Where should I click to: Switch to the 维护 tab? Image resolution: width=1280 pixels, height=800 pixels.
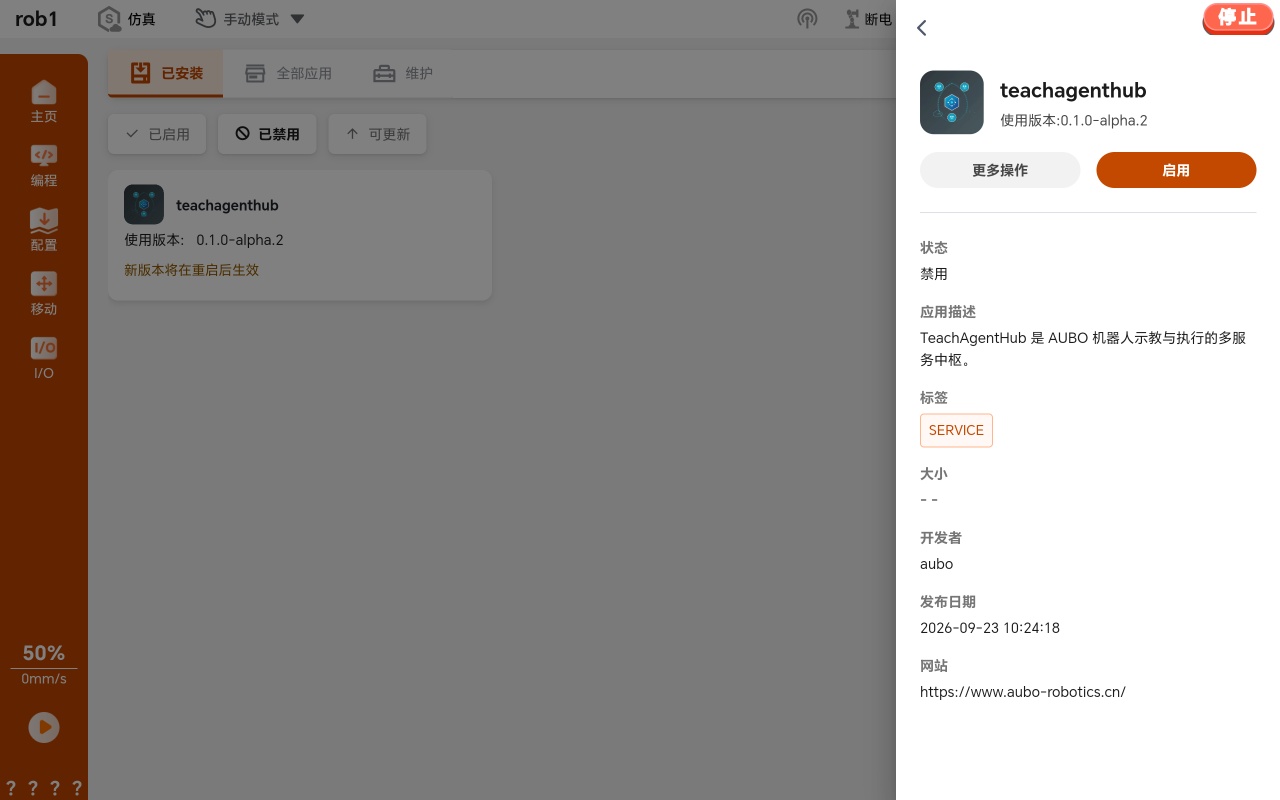click(402, 74)
